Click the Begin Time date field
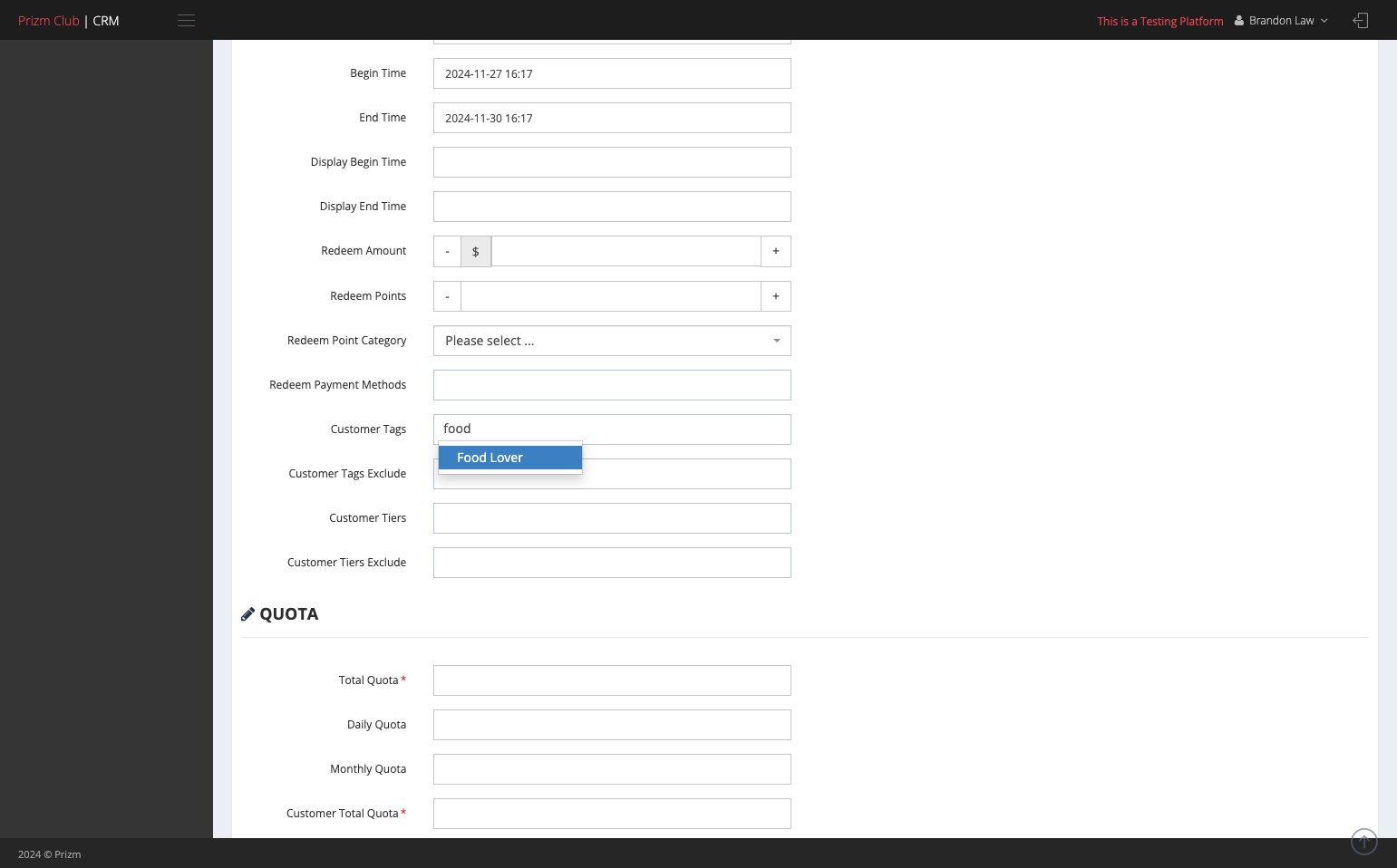Image resolution: width=1397 pixels, height=868 pixels. [x=612, y=73]
